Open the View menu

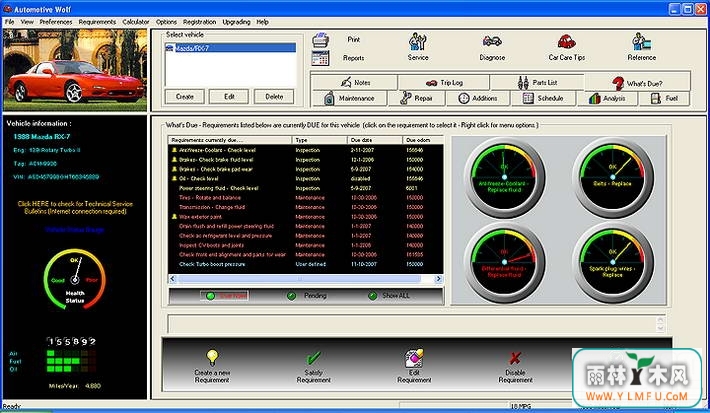(27, 22)
